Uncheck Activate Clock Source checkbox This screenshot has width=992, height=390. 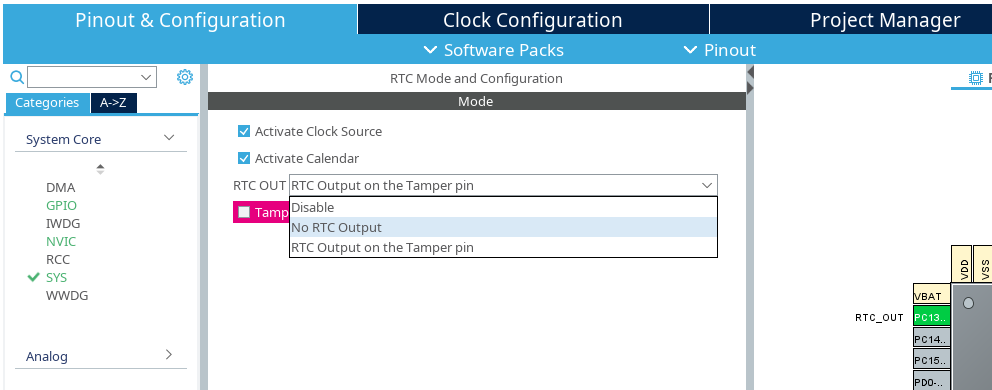point(244,131)
